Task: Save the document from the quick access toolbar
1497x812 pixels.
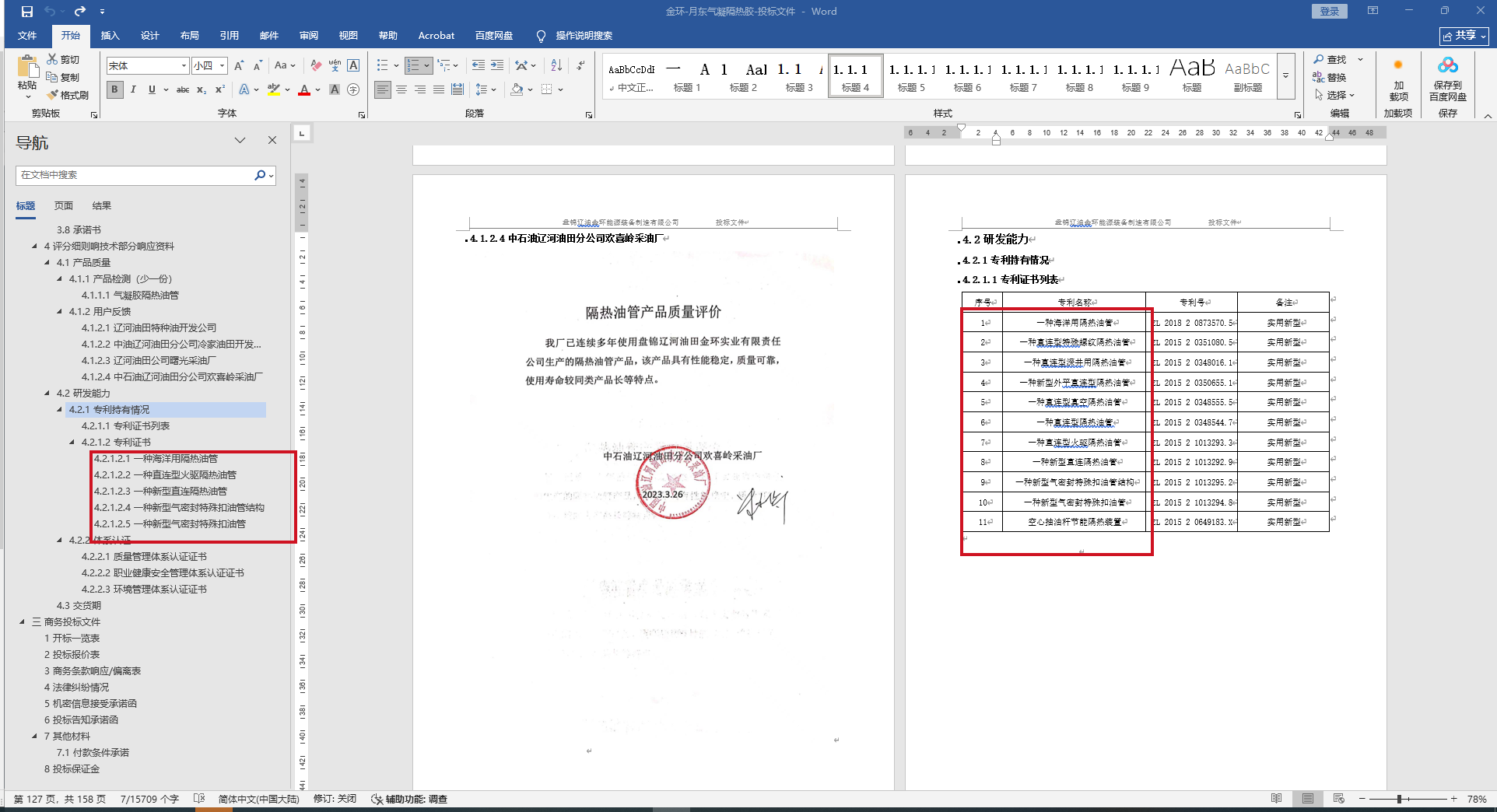Action: (27, 12)
